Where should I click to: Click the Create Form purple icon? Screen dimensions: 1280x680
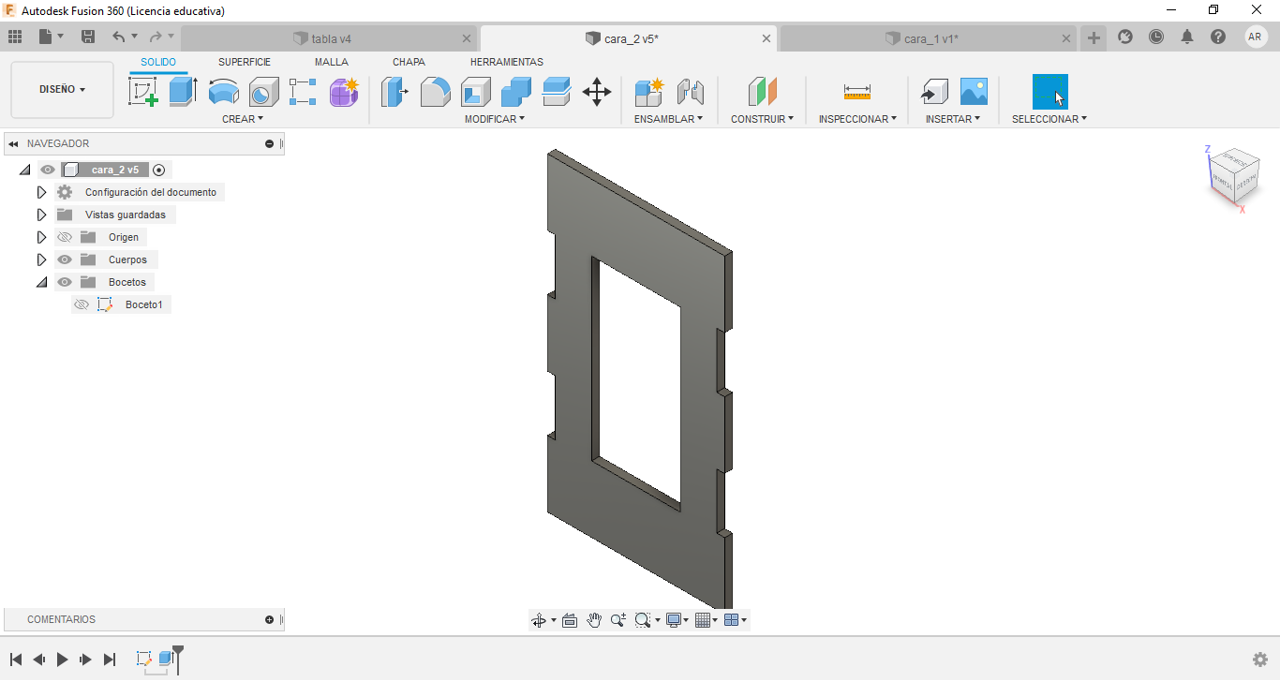(344, 92)
